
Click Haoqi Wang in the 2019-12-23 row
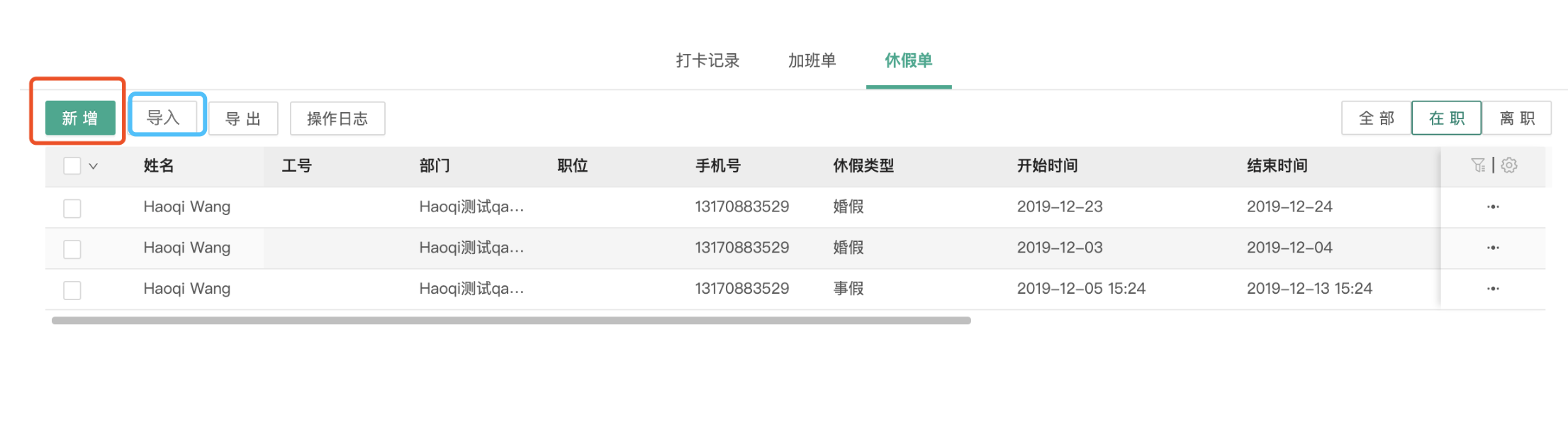tap(187, 207)
